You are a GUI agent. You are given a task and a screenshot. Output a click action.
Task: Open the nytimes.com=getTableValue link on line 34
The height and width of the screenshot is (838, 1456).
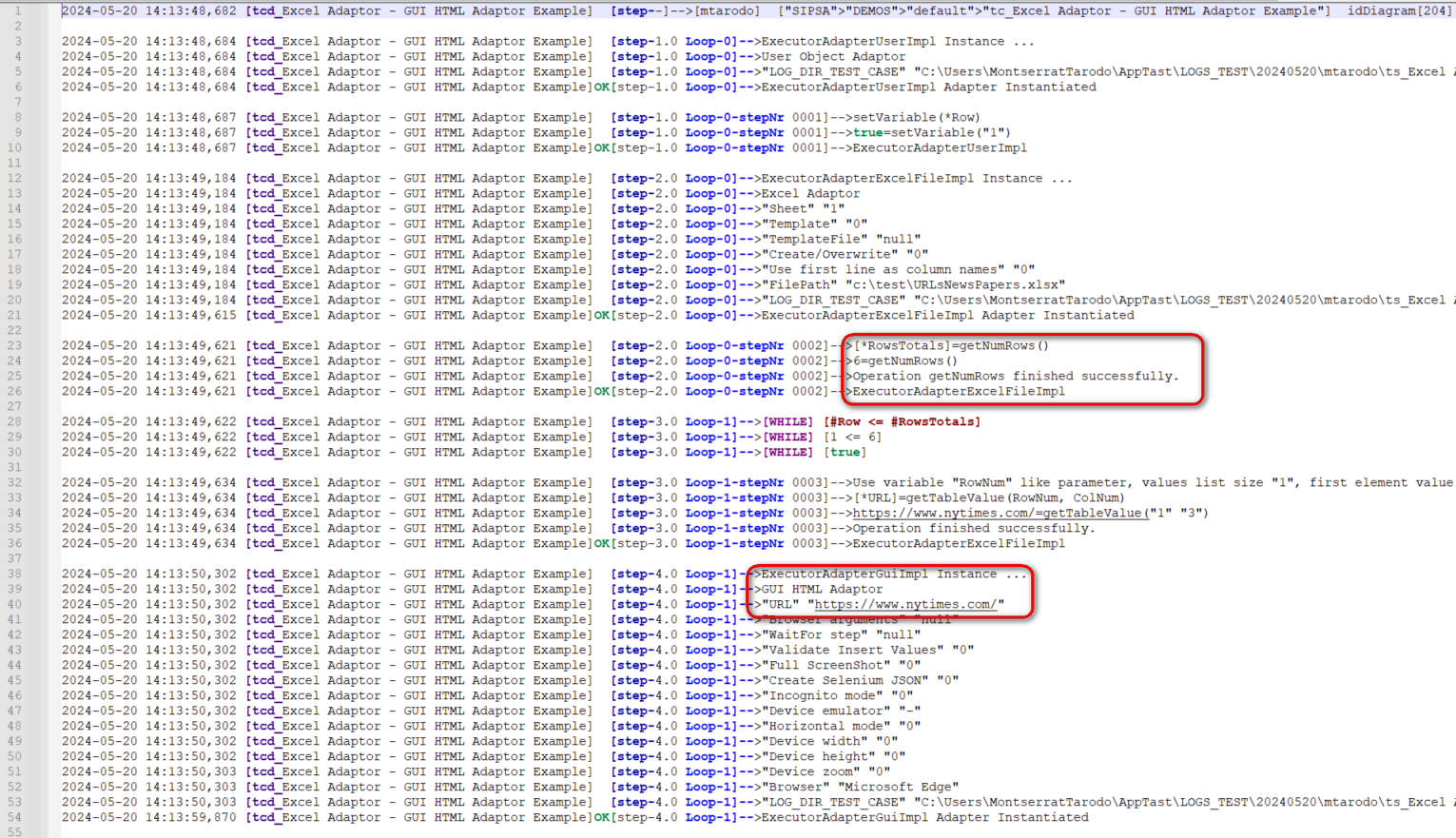pyautogui.click(x=999, y=513)
